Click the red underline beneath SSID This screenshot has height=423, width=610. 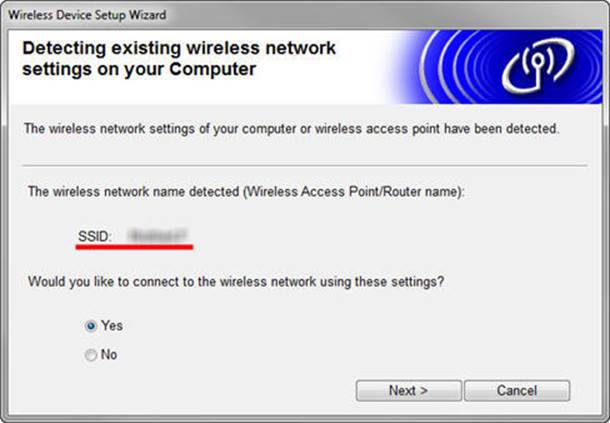(134, 246)
